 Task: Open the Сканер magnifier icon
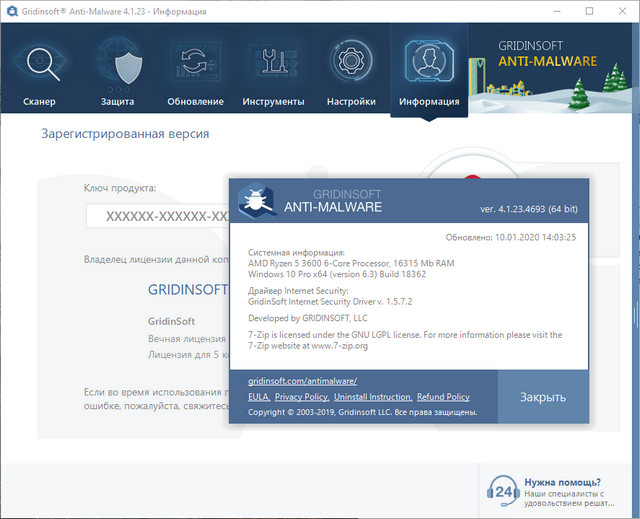click(40, 66)
